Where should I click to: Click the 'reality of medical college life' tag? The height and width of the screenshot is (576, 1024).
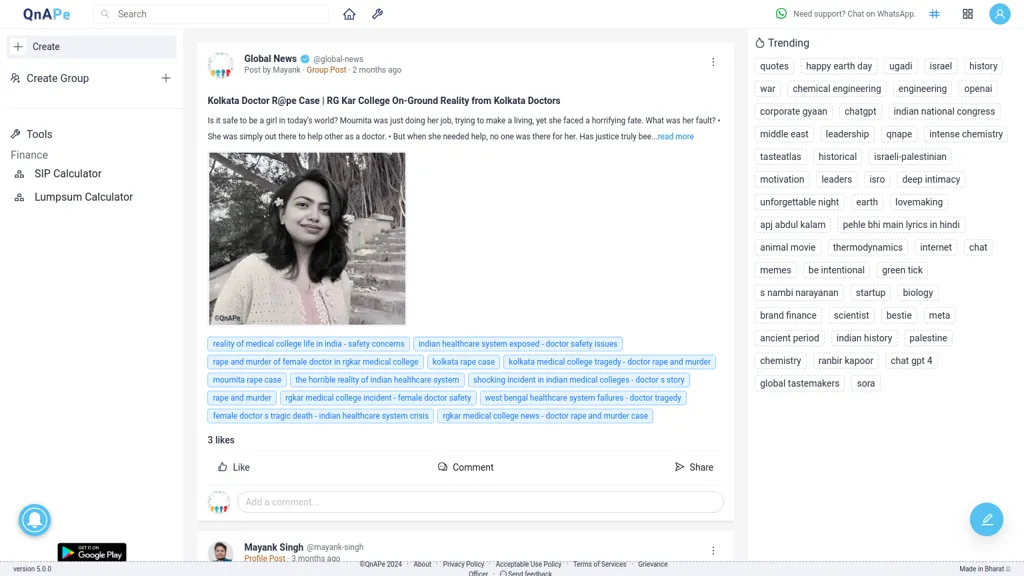point(308,344)
